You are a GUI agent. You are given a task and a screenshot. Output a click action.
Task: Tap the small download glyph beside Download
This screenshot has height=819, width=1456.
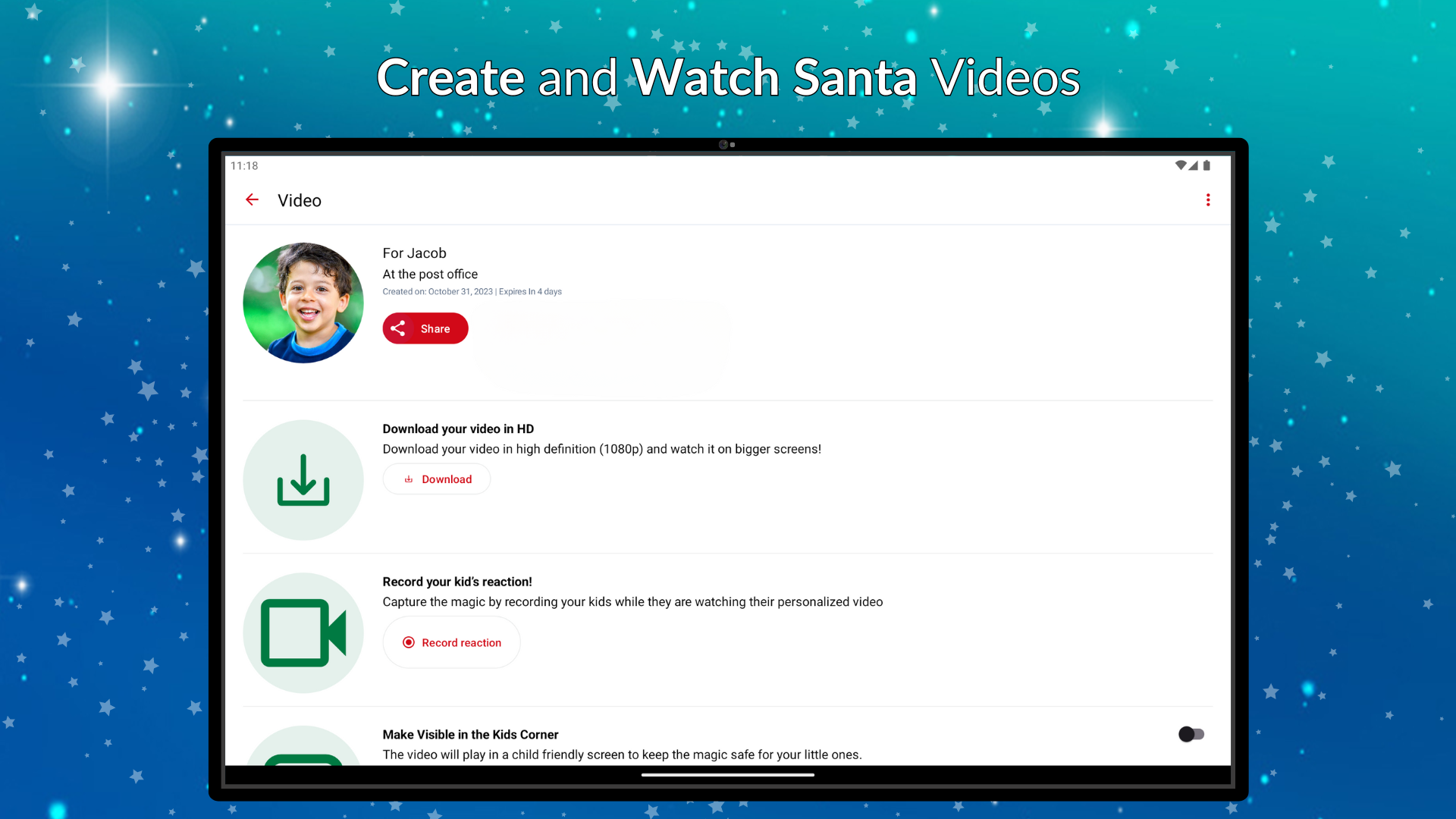point(409,479)
